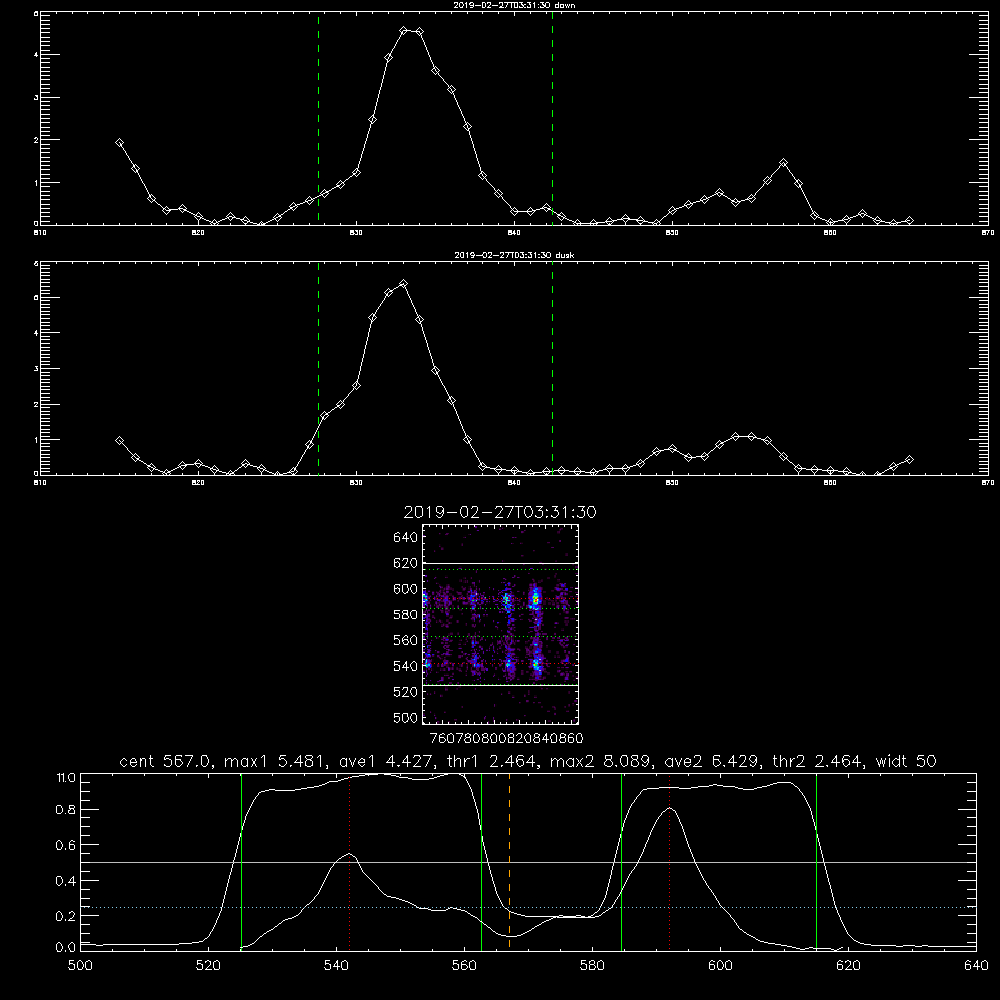1000x1000 pixels.
Task: Click the first diamond point of the dawn curve
Action: click(119, 143)
